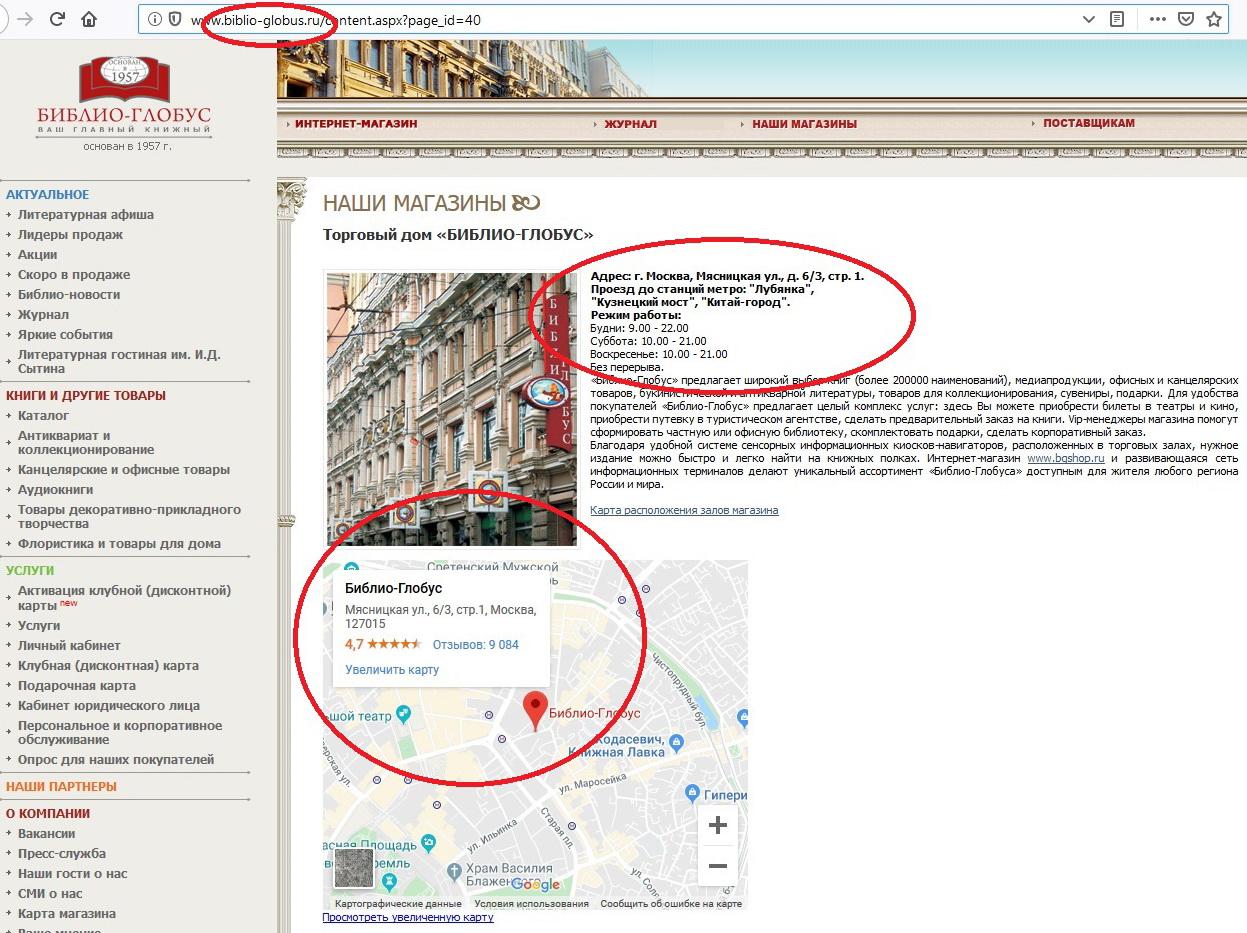This screenshot has width=1247, height=933.
Task: Open Карта магазина sidebar link
Action: [x=67, y=913]
